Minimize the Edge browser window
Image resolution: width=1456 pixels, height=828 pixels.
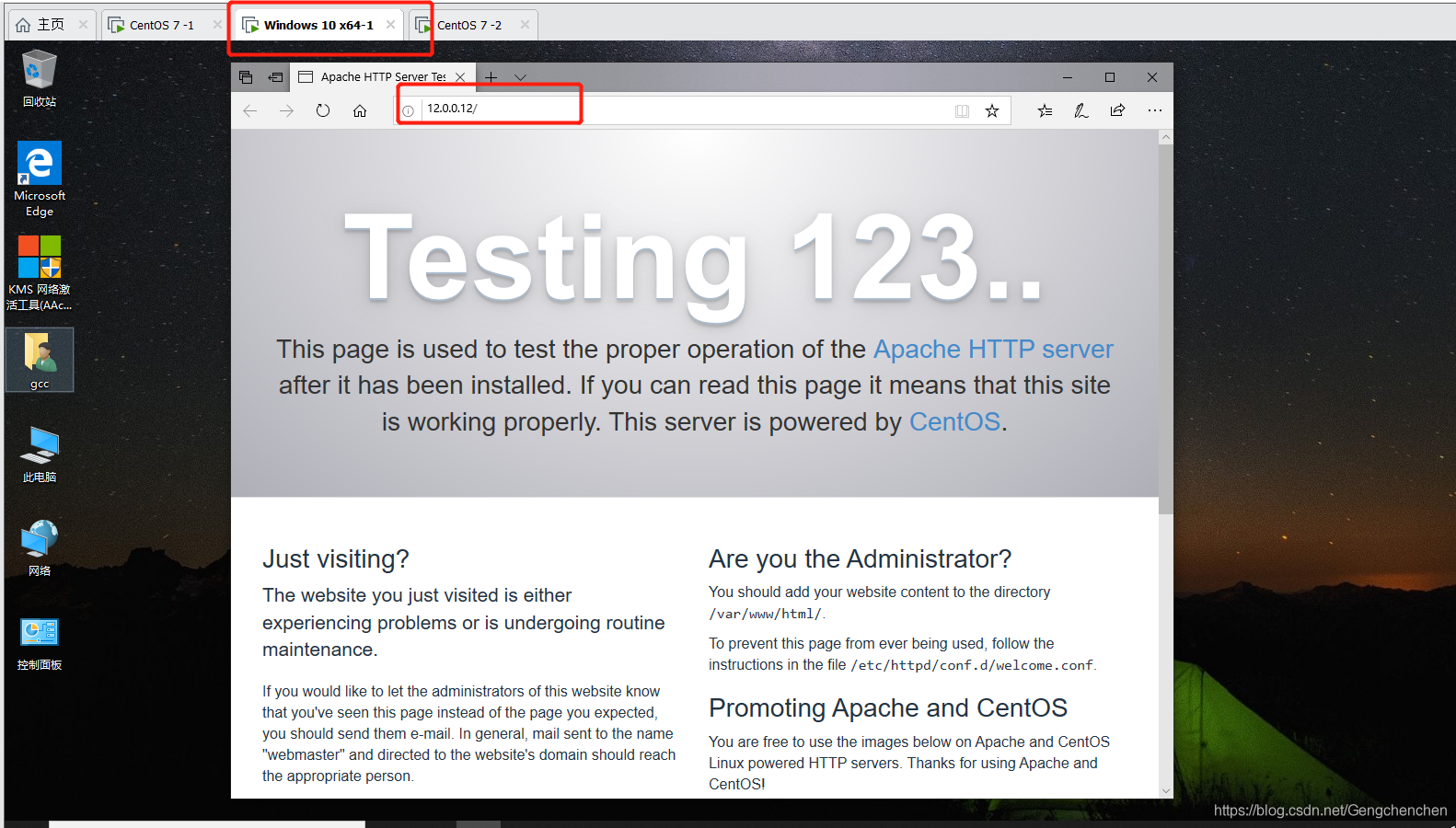pos(1068,77)
